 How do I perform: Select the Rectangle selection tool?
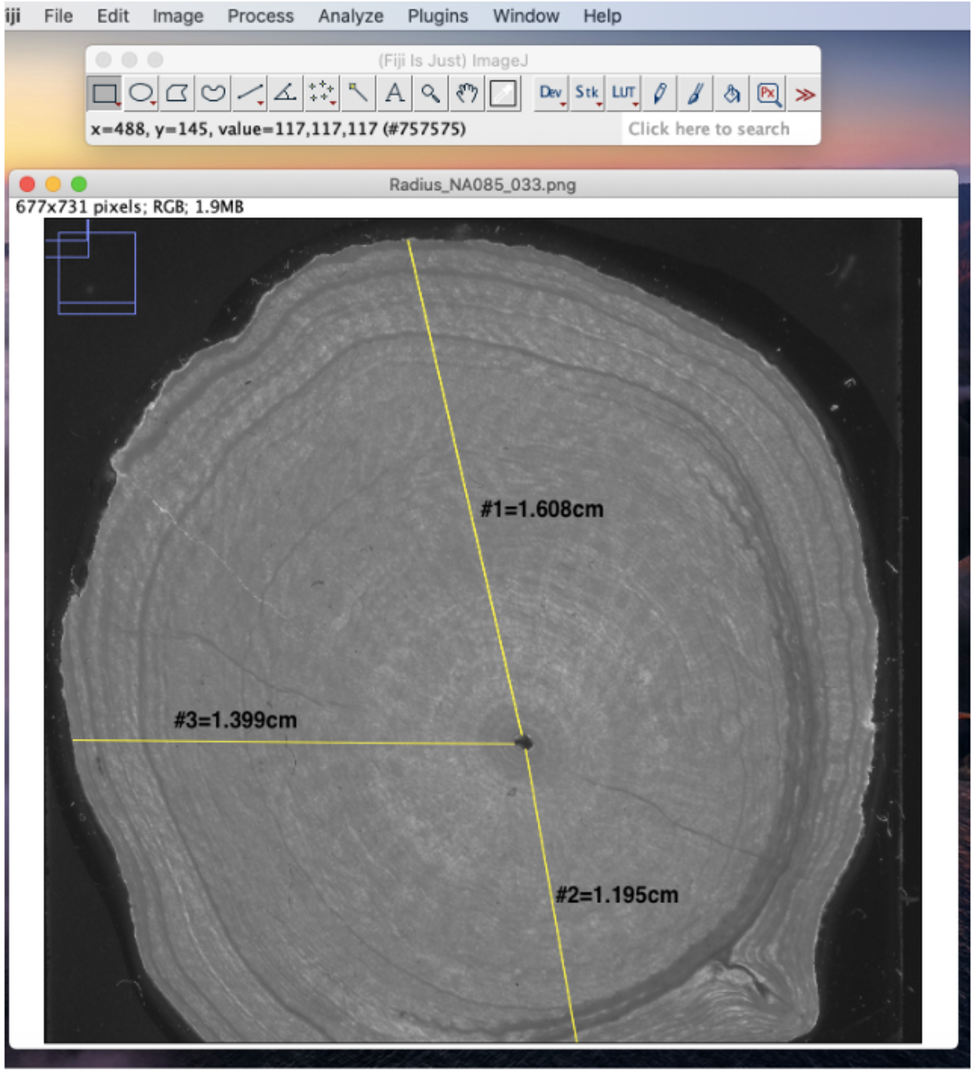[x=104, y=94]
